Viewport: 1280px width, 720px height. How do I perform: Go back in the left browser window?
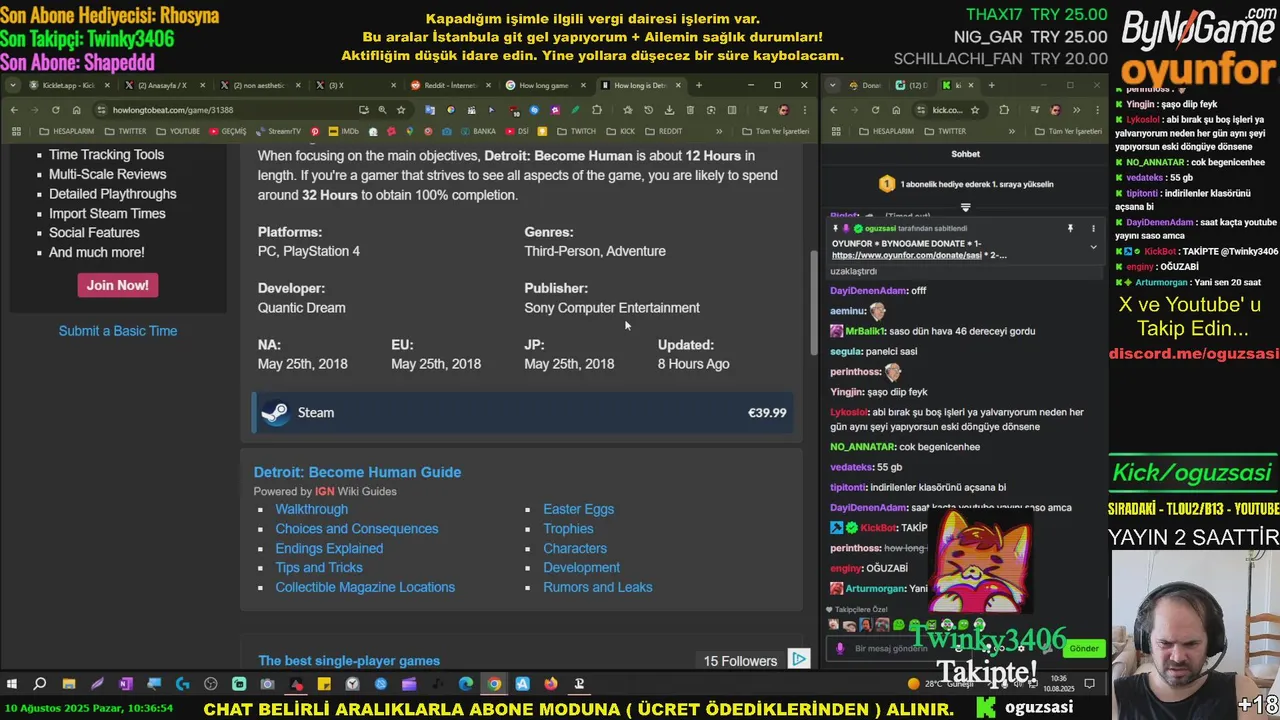[14, 110]
